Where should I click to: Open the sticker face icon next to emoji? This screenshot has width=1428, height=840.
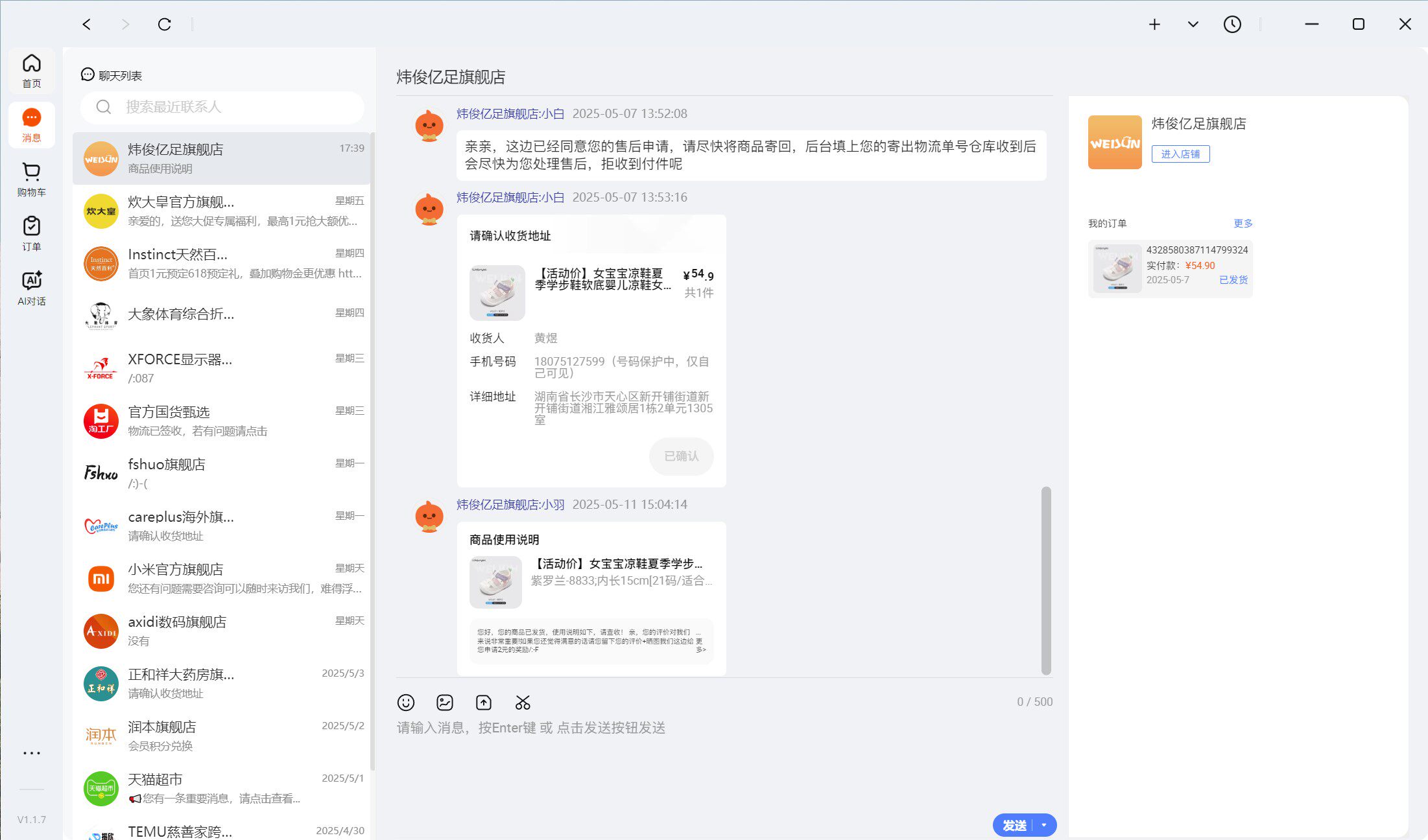tap(445, 702)
